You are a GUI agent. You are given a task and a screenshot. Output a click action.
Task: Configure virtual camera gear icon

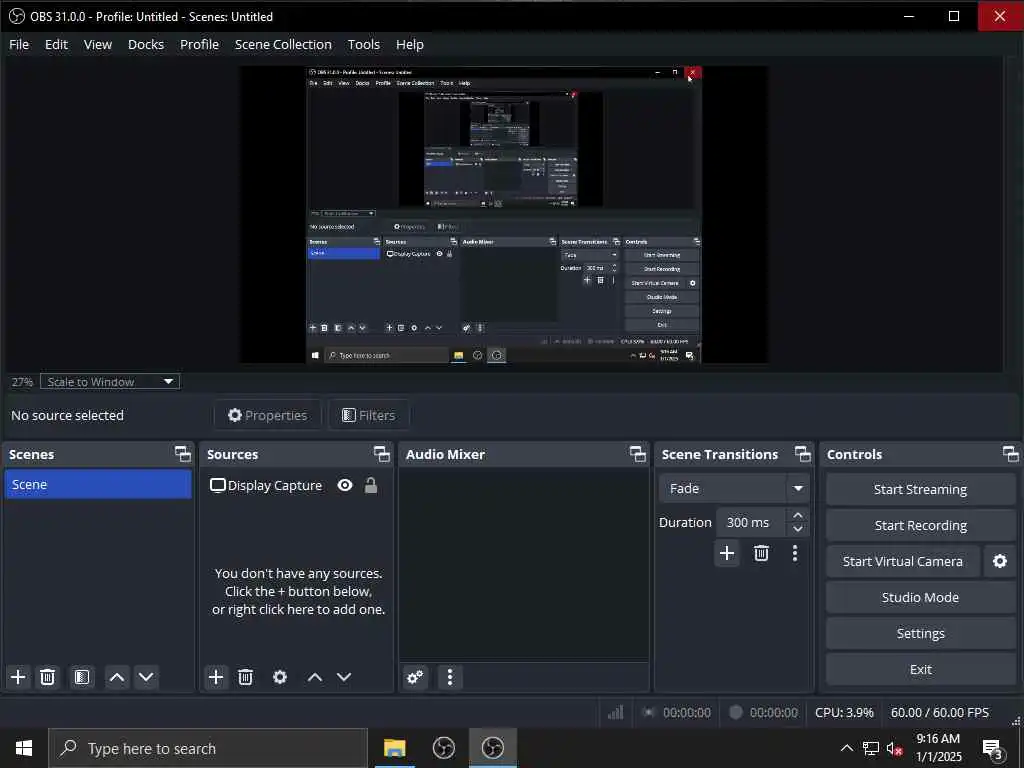point(1000,561)
